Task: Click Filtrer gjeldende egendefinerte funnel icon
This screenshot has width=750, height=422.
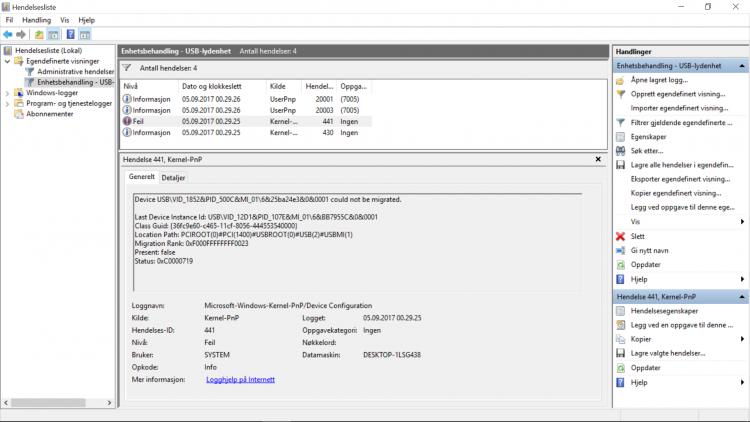Action: [621, 122]
